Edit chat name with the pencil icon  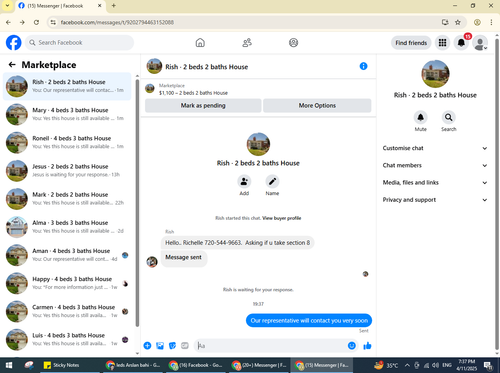pos(272,182)
